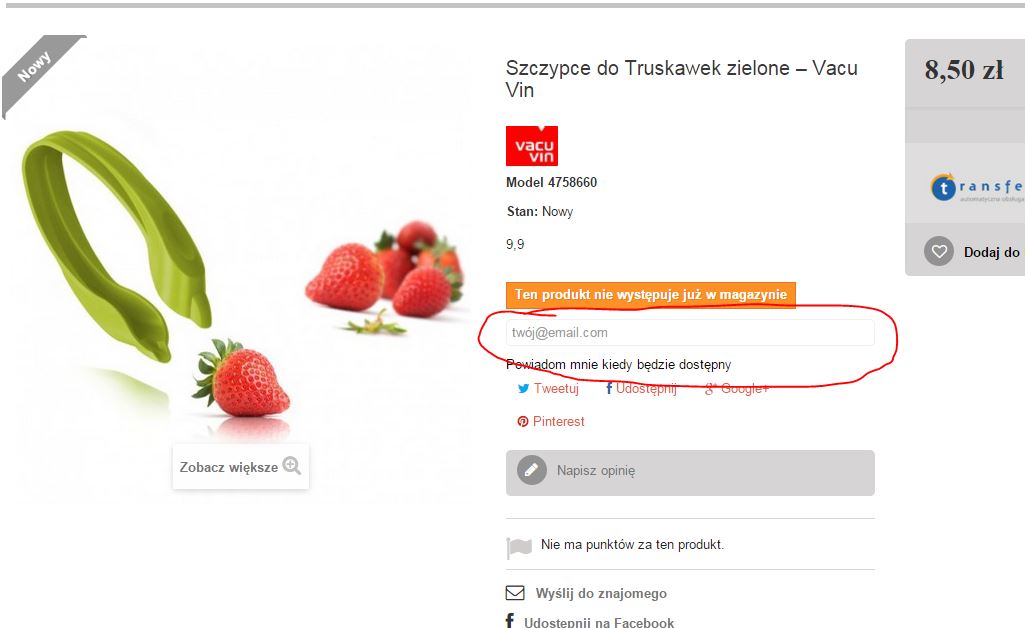Click the magnifier icon beside Zobacz większe
The width and height of the screenshot is (1025, 628).
coord(292,466)
